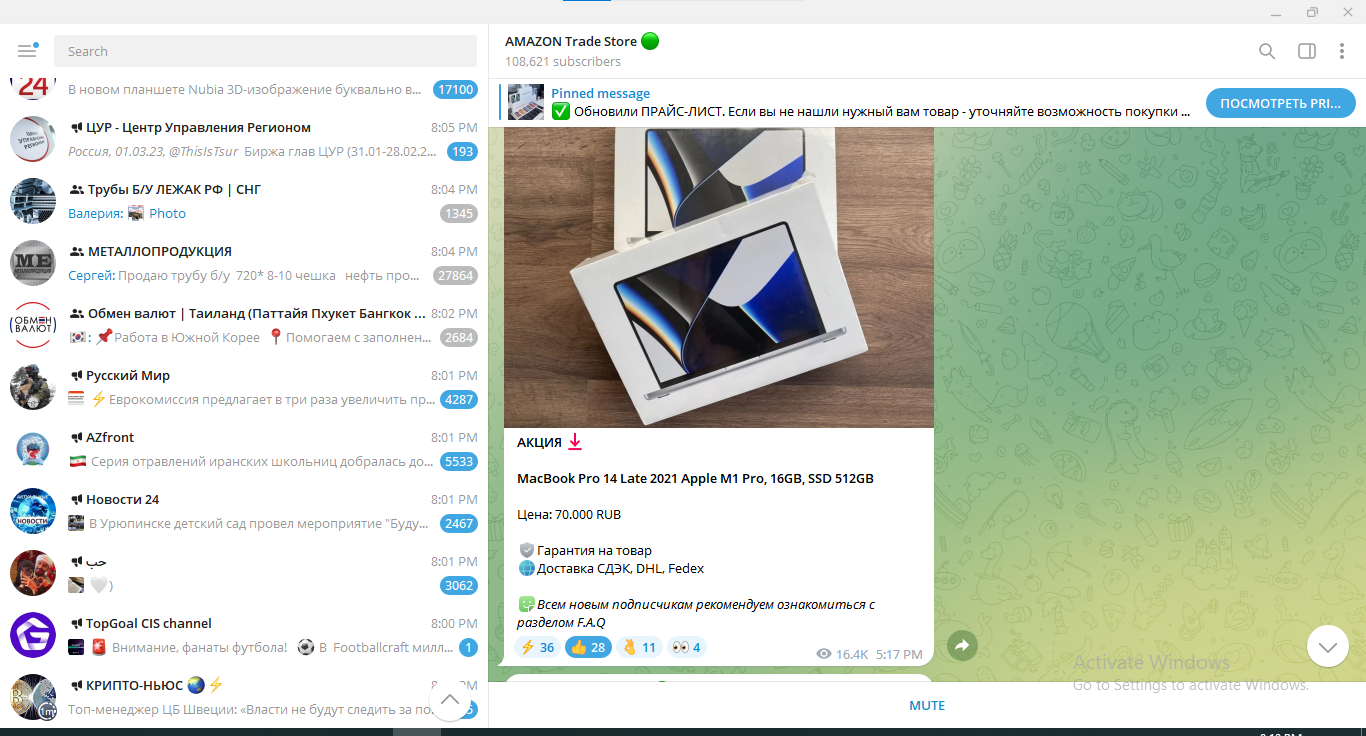Image resolution: width=1366 pixels, height=736 pixels.
Task: Click the 1345 unread count badge
Action: 459,214
